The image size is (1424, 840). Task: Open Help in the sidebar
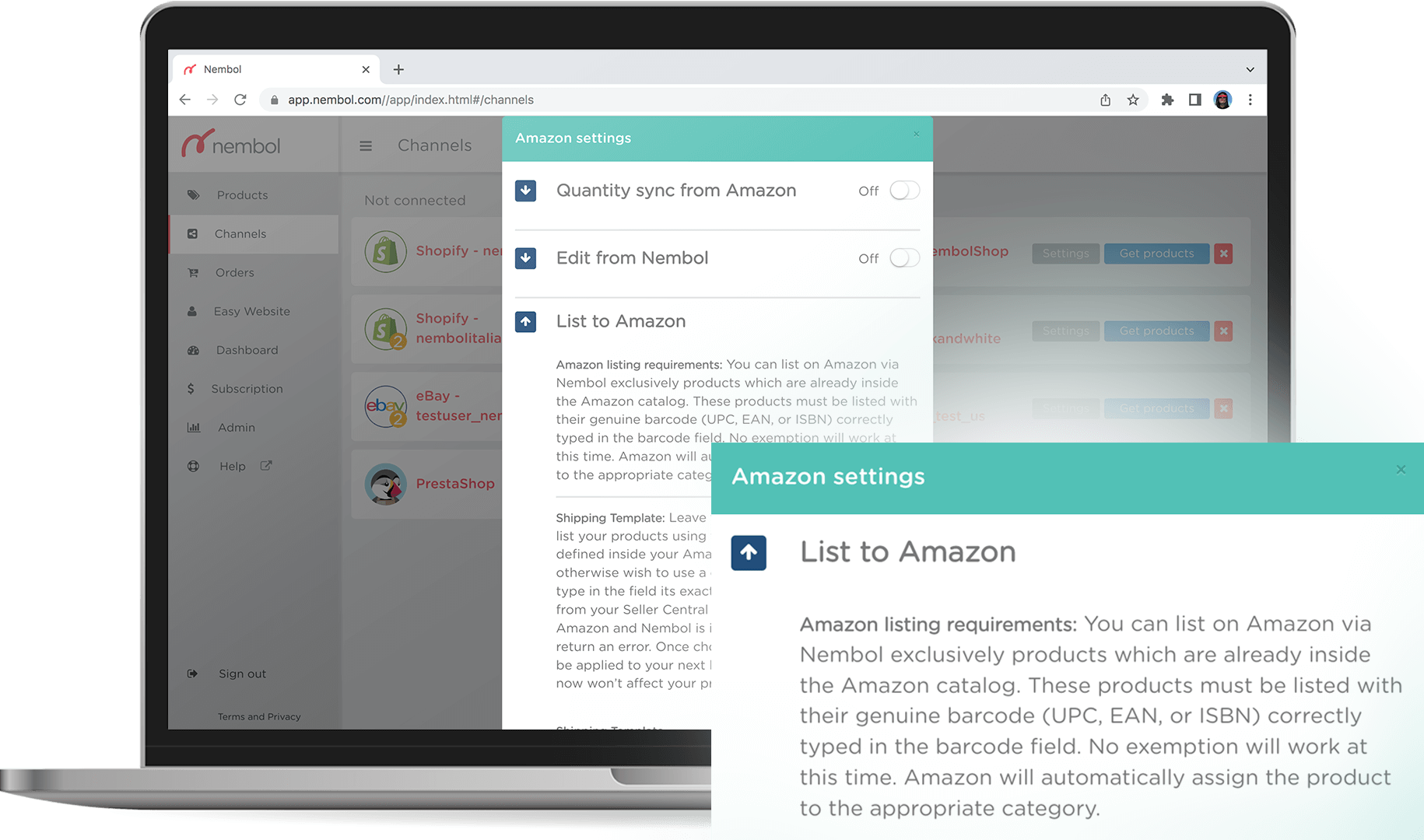[x=232, y=467]
